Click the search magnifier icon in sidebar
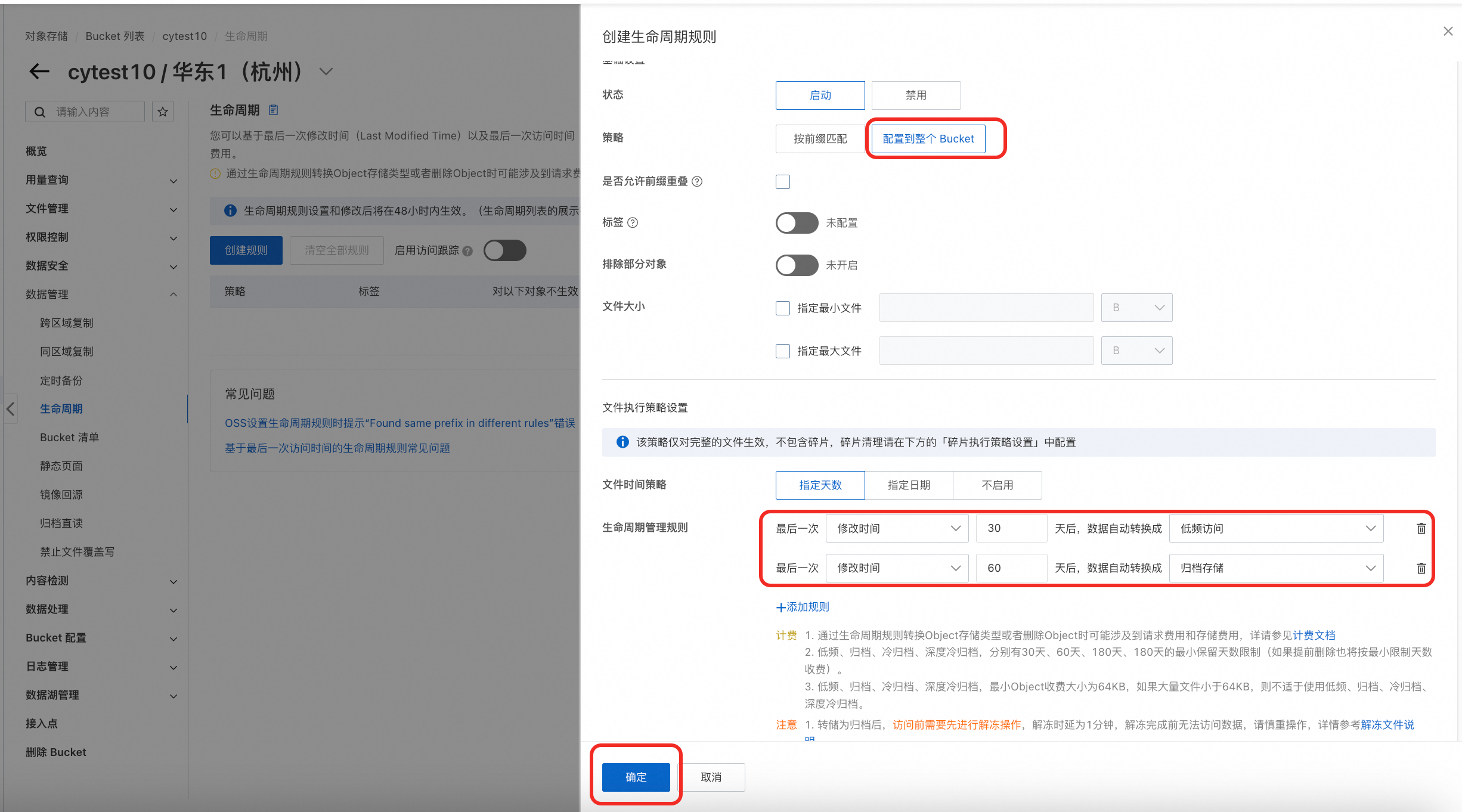Image resolution: width=1462 pixels, height=812 pixels. click(39, 112)
